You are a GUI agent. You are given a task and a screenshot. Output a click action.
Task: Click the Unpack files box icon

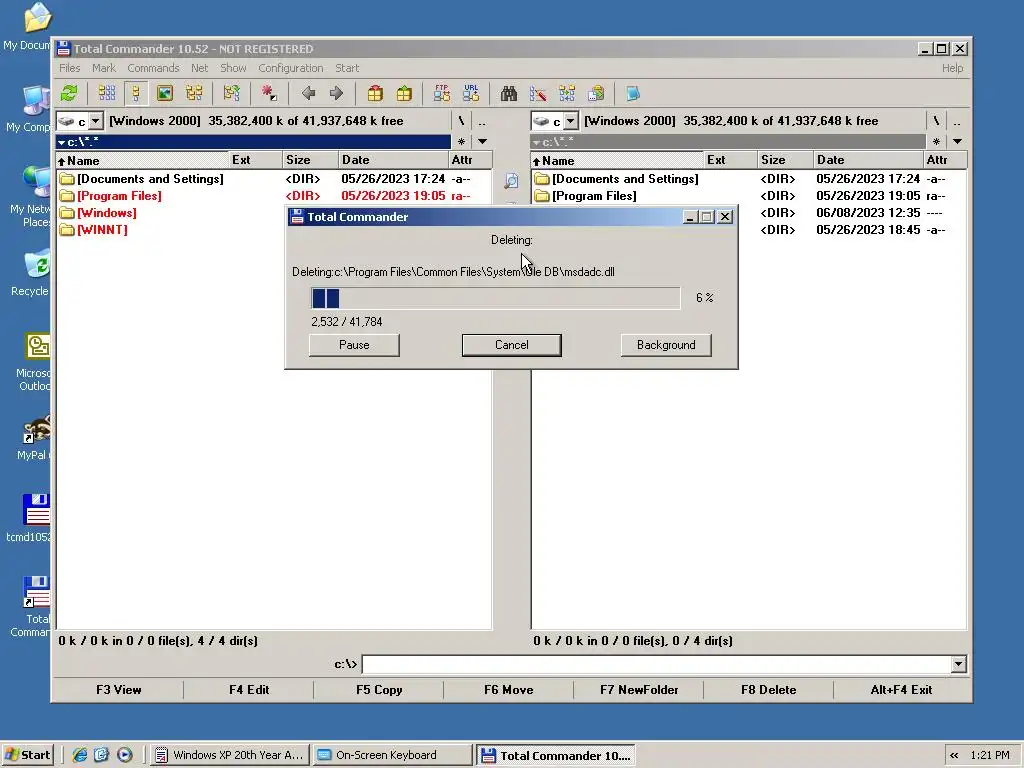coord(404,93)
